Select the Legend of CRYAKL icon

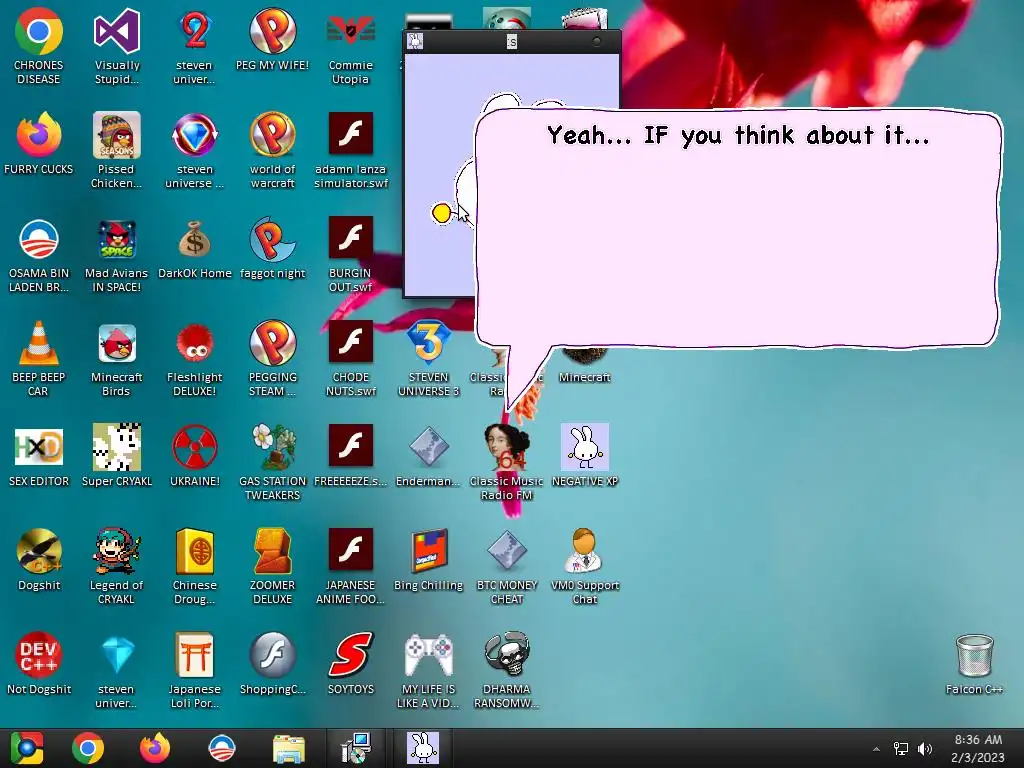[x=116, y=566]
